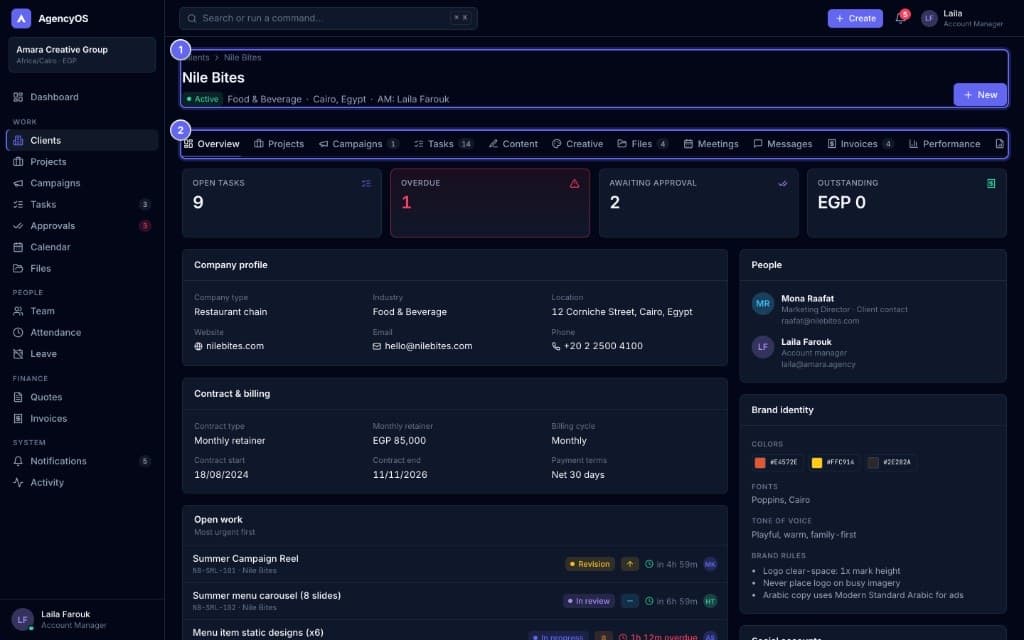The image size is (1024, 640).
Task: Click the New button on the client header
Action: [x=980, y=95]
